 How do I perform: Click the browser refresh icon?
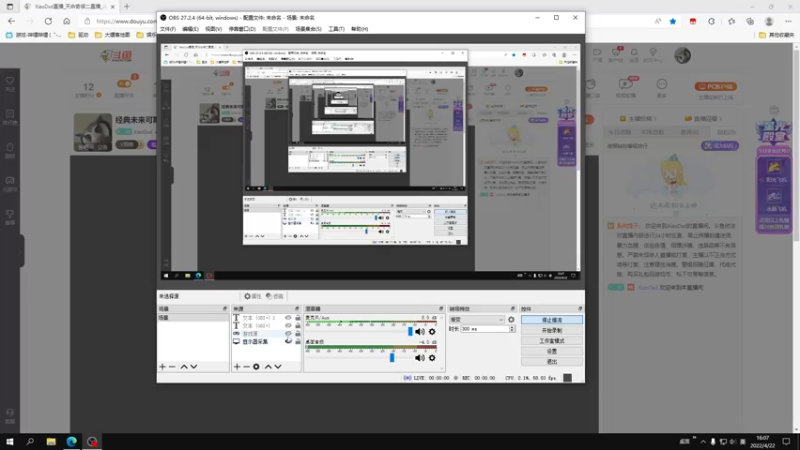tap(48, 21)
